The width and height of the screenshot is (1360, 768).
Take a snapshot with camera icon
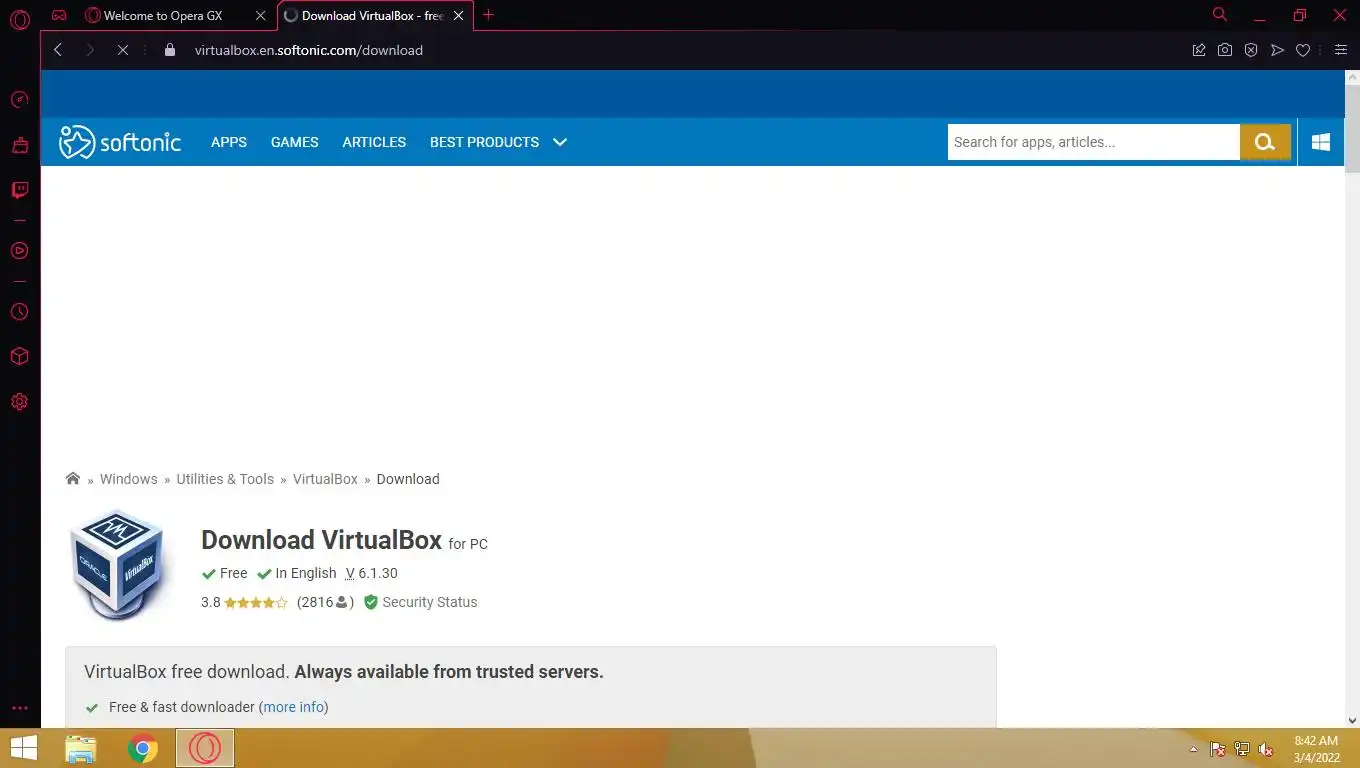[1225, 50]
